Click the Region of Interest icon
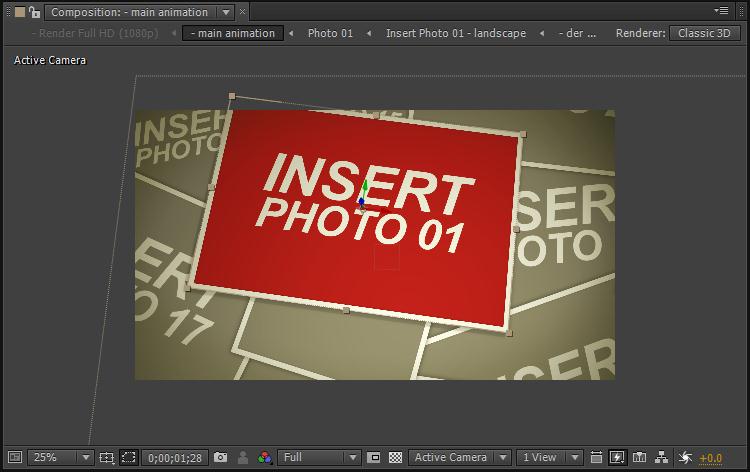Screen dimensions: 750x472 pos(374,457)
